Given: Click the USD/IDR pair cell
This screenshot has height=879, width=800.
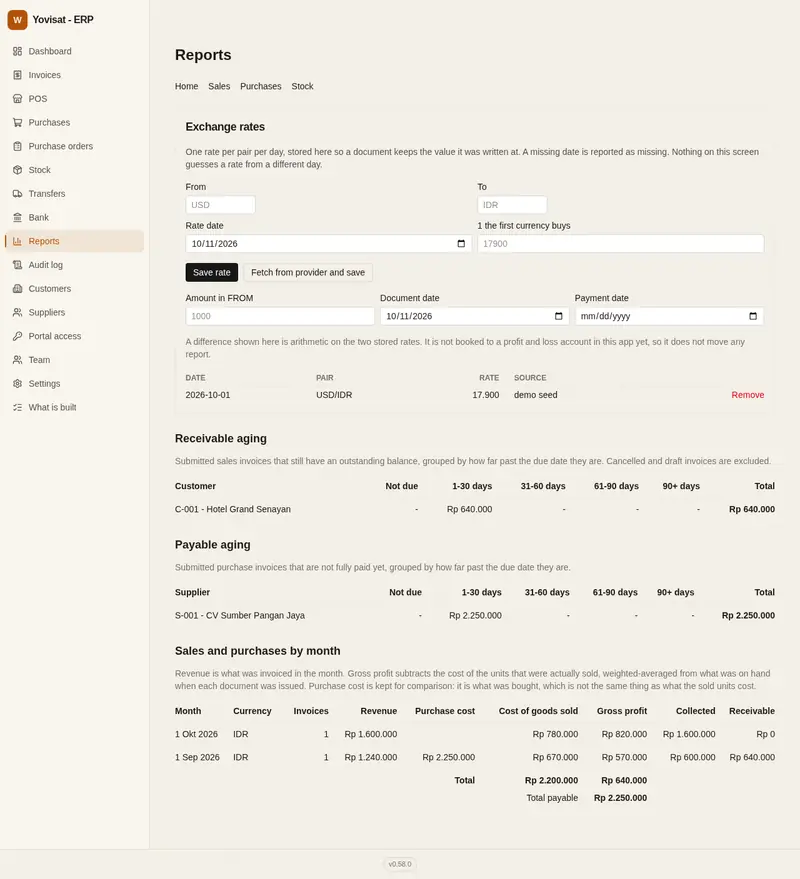Looking at the screenshot, I should tap(334, 395).
